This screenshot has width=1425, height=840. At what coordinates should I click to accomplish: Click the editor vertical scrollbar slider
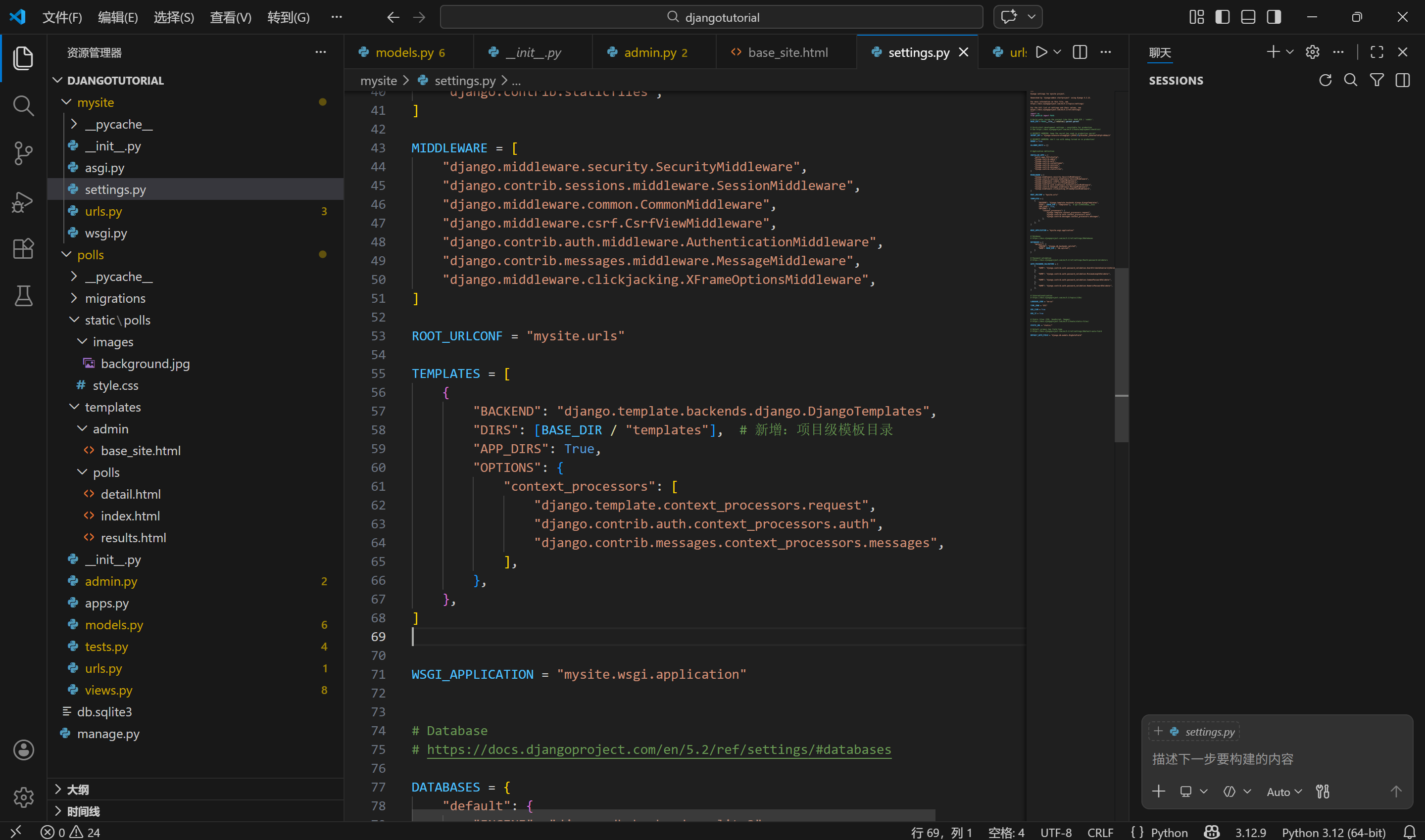tap(1121, 354)
